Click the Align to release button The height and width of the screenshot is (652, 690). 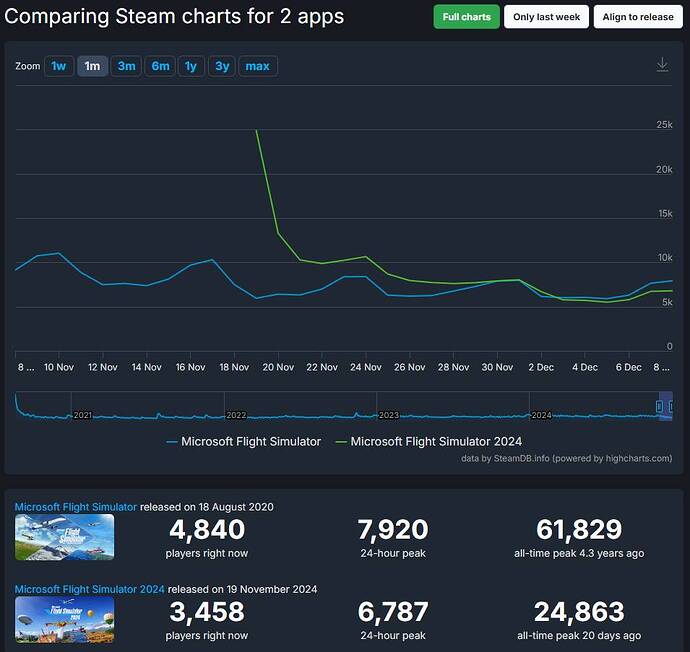[x=638, y=17]
